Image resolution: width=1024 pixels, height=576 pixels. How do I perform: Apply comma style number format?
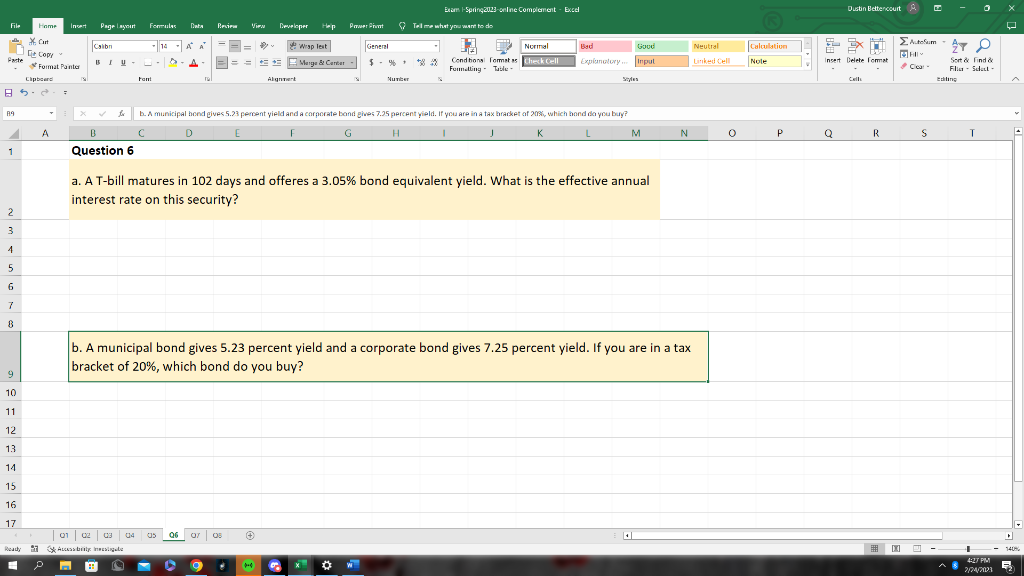[404, 63]
